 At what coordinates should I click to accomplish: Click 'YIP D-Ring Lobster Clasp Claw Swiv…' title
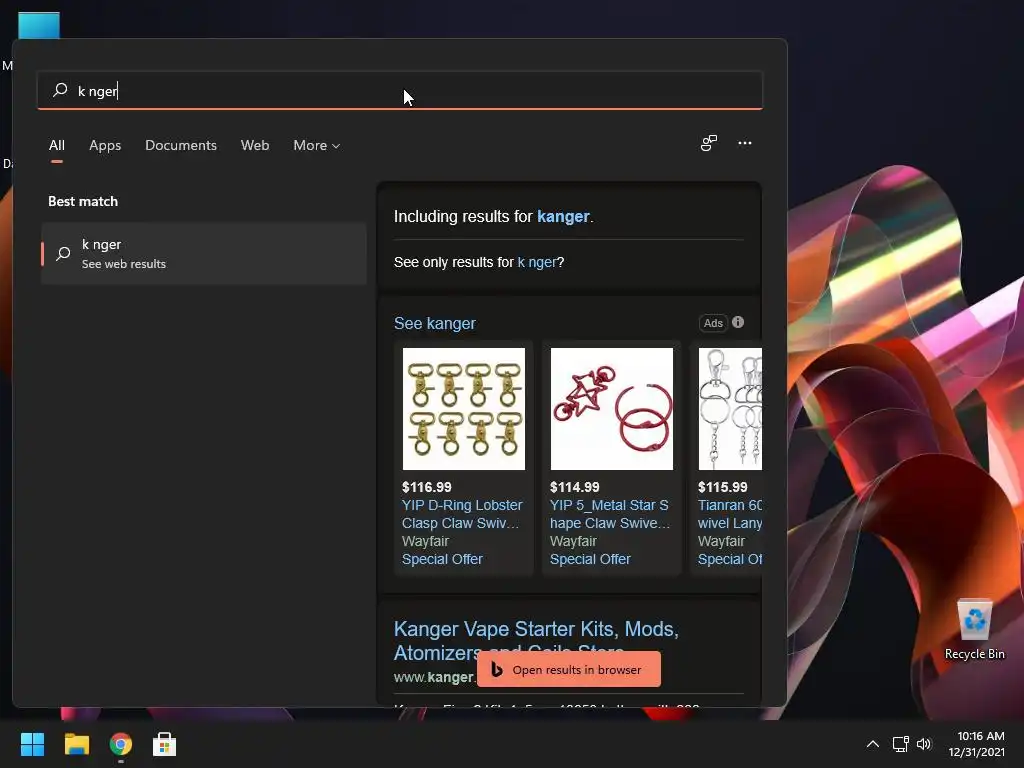(x=462, y=514)
